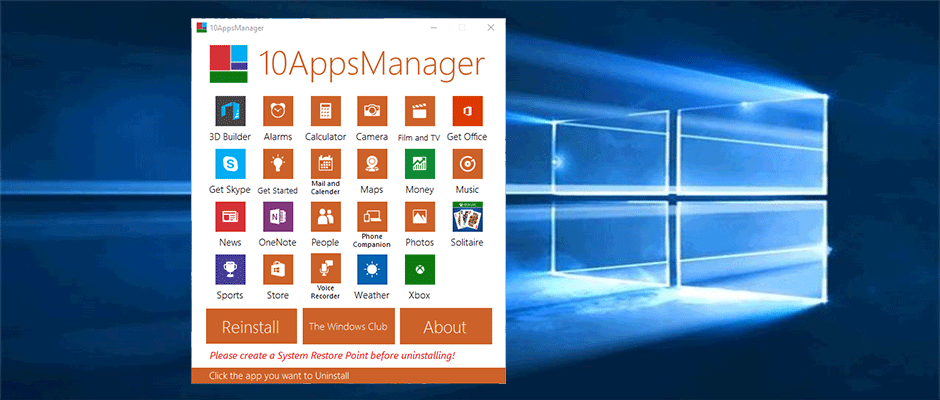Choose the Calculator app icon
Image resolution: width=940 pixels, height=400 pixels.
(x=326, y=111)
